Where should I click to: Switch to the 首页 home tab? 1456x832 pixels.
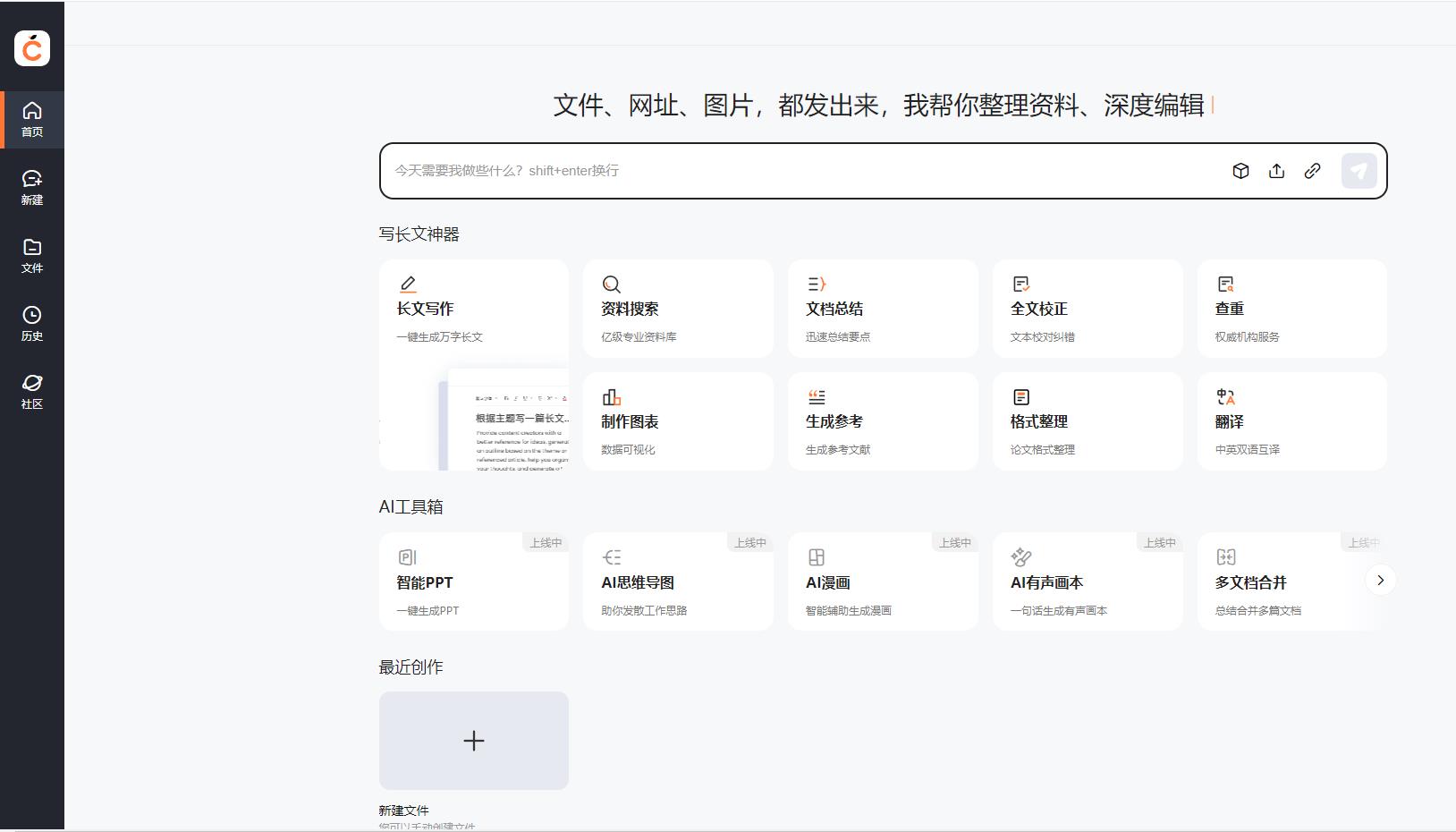coord(32,120)
